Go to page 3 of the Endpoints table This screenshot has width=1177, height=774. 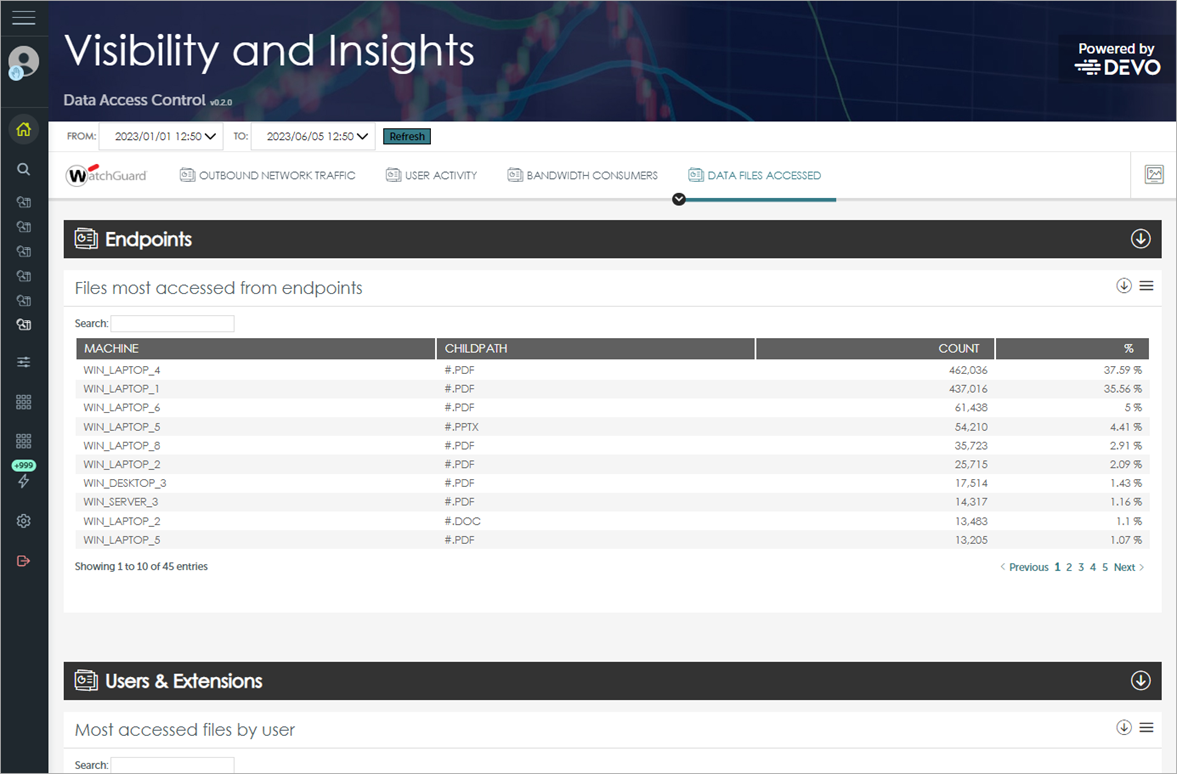point(1081,566)
